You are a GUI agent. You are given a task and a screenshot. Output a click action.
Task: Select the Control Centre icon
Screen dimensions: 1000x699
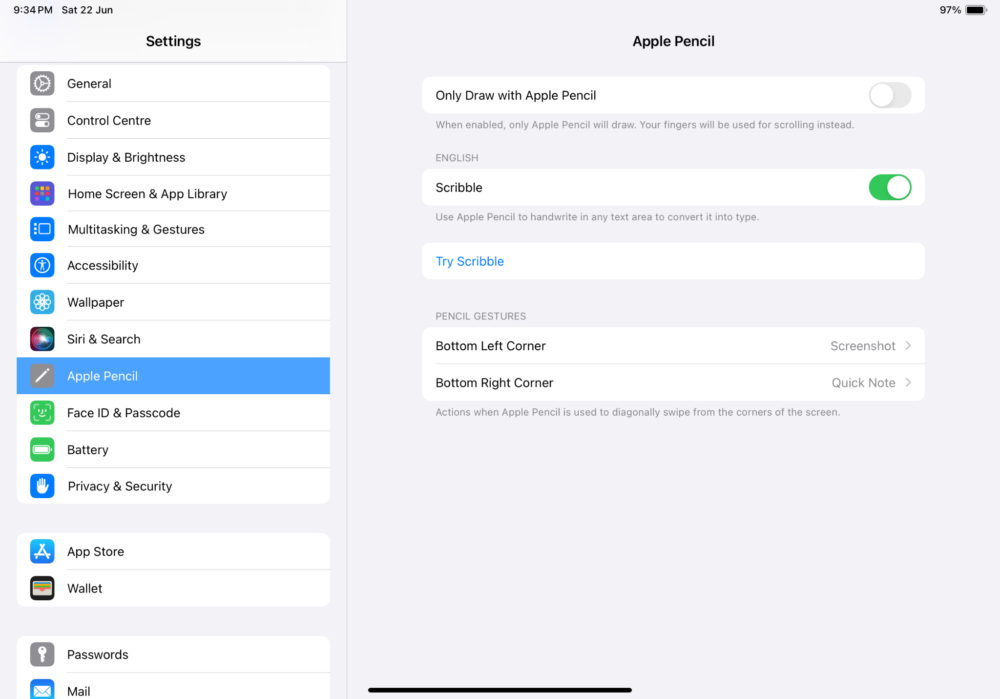tap(42, 120)
